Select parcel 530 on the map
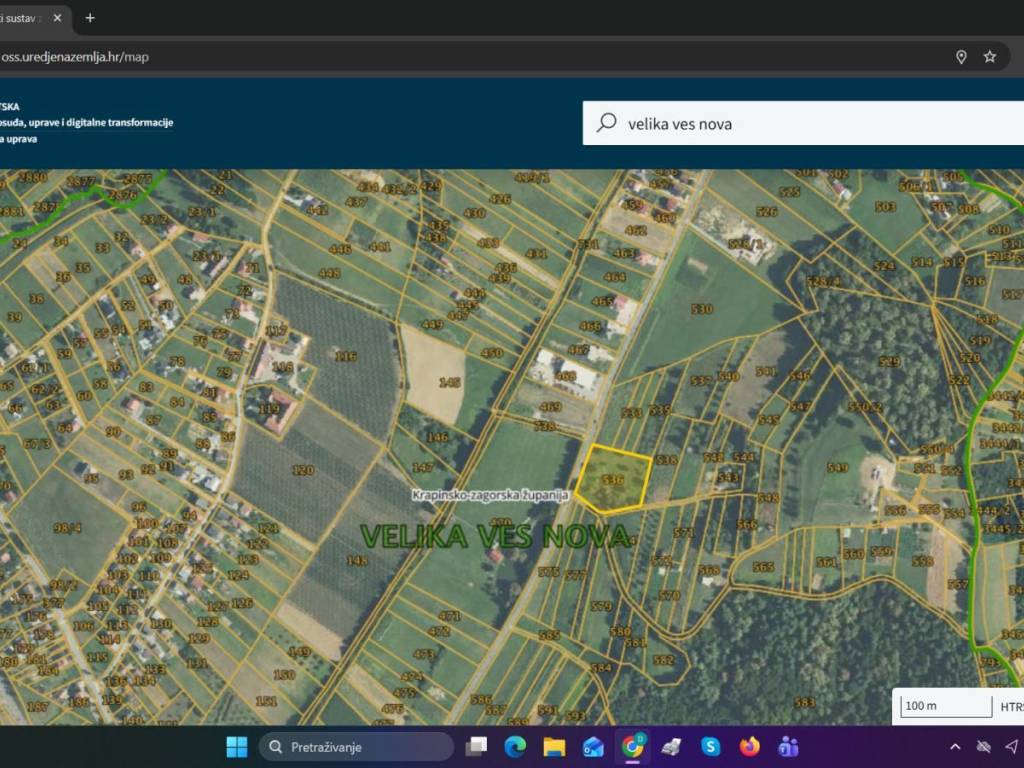This screenshot has height=768, width=1024. tap(701, 310)
